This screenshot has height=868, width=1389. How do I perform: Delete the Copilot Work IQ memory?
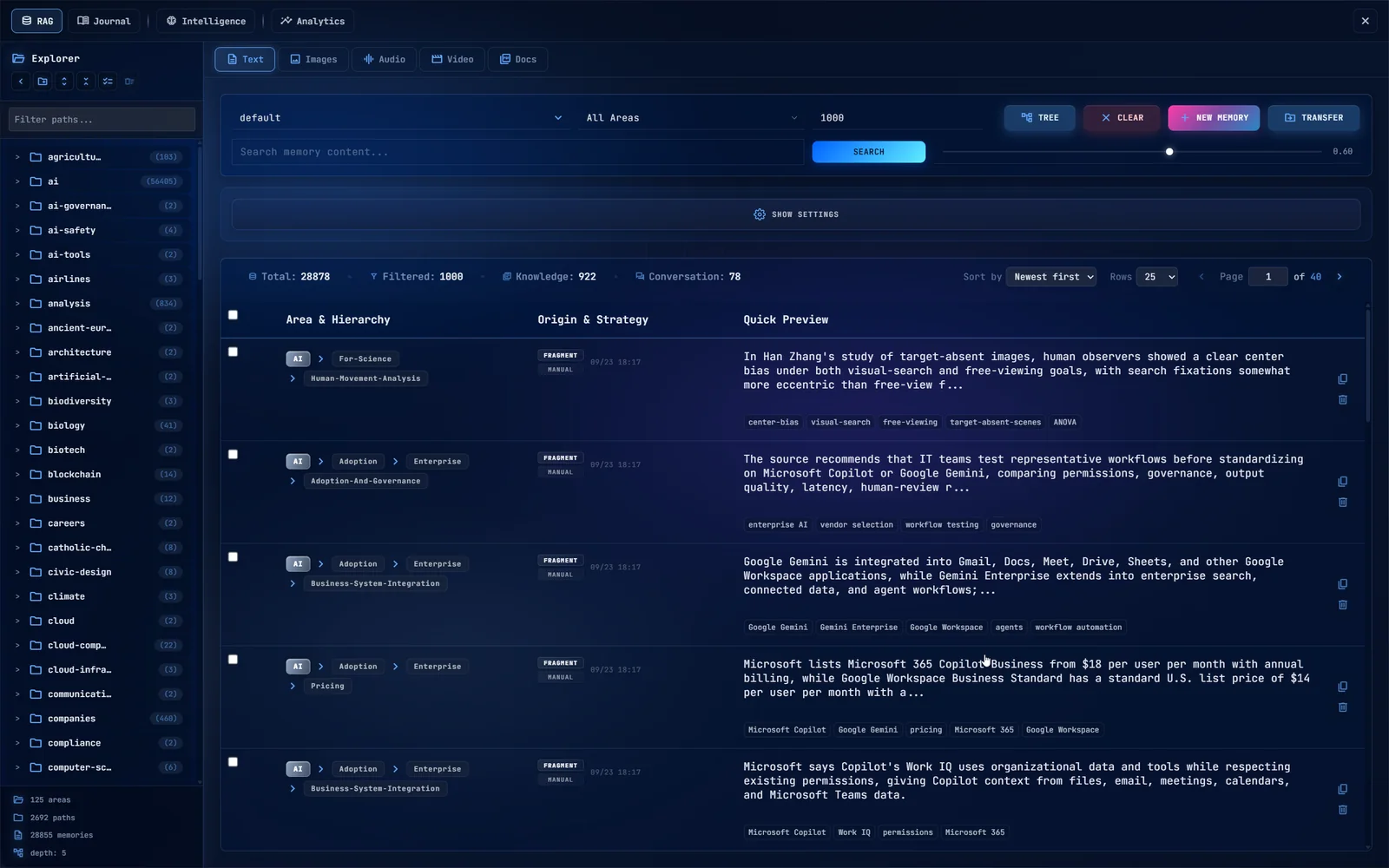coord(1343,810)
